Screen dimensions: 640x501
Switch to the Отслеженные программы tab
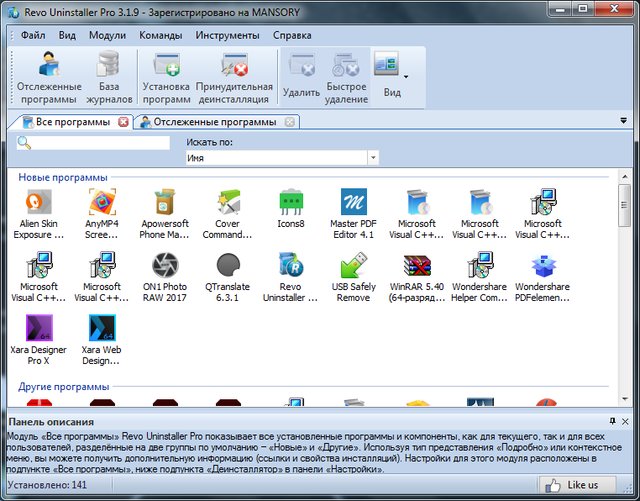click(x=214, y=122)
